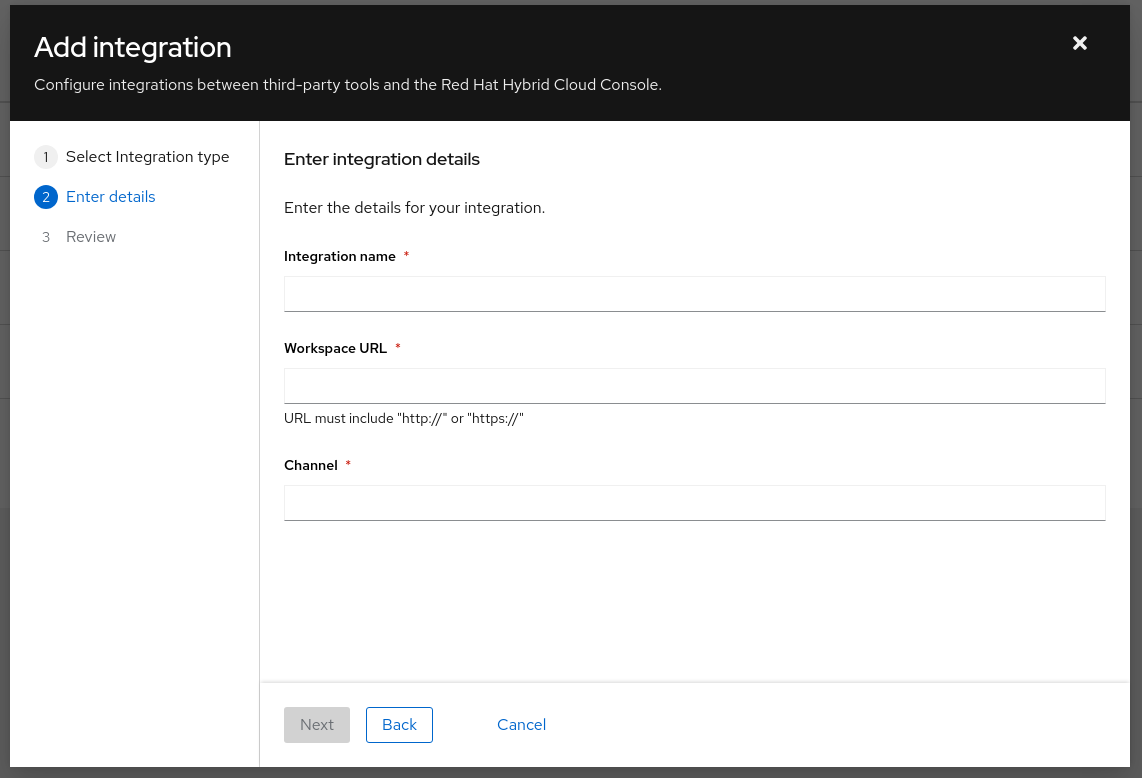Click the step 3 number indicator
This screenshot has height=778, width=1142.
(x=45, y=237)
